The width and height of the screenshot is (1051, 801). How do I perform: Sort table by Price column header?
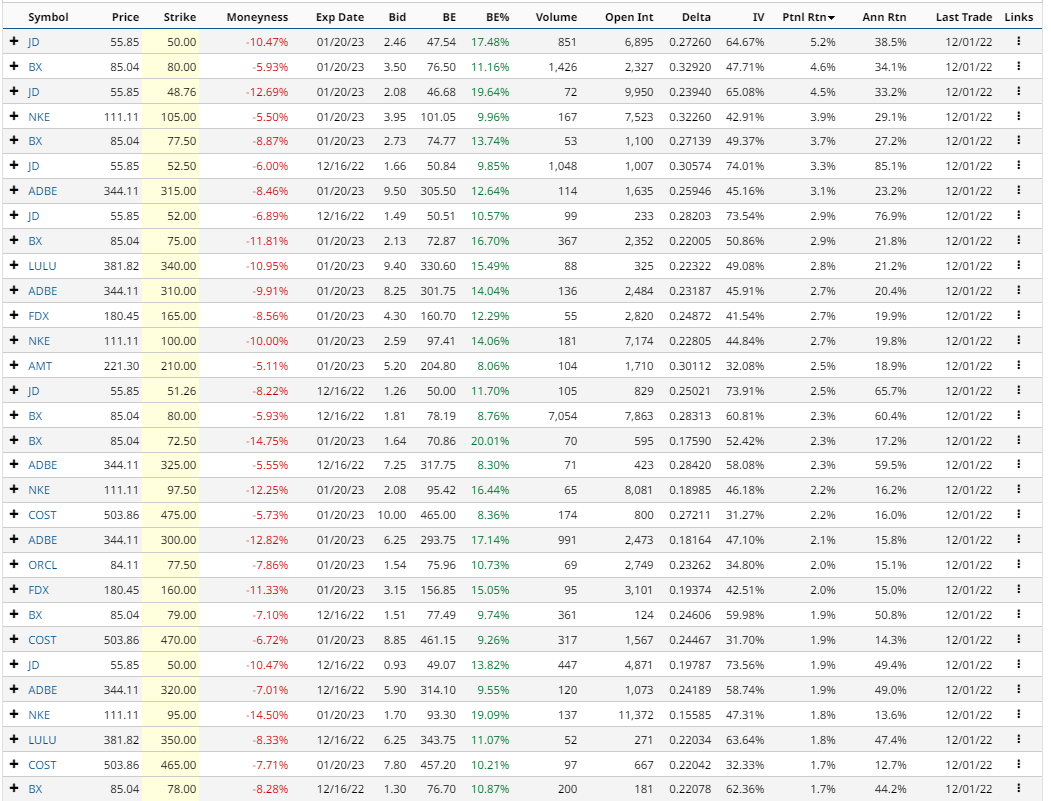[125, 17]
